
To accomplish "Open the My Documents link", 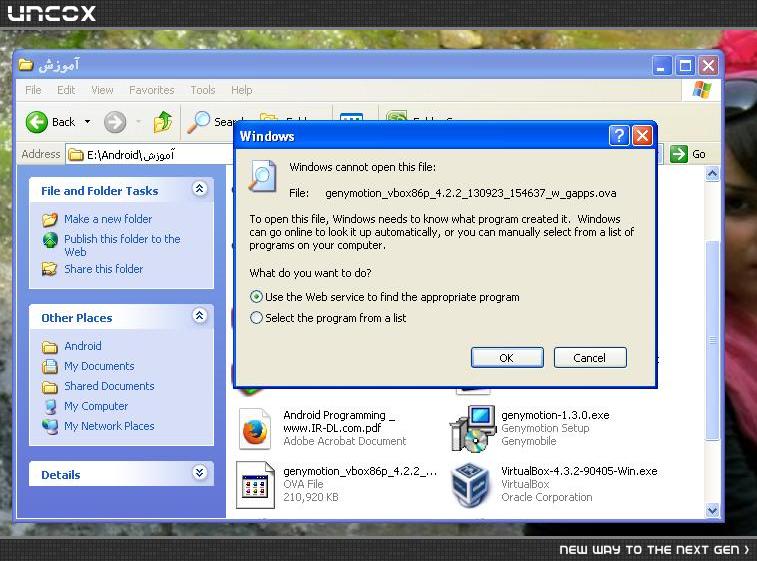I will tap(99, 366).
